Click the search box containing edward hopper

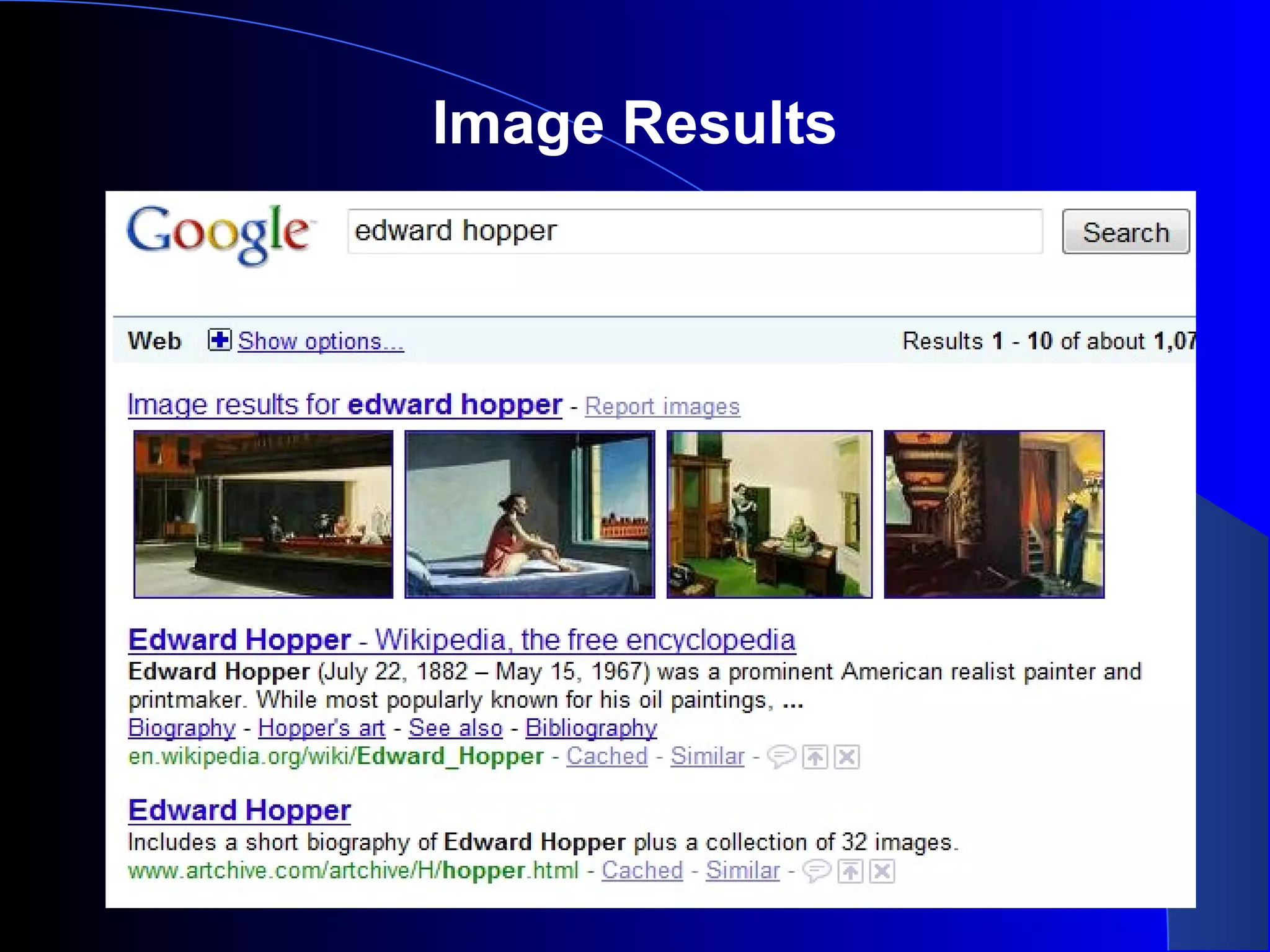695,231
